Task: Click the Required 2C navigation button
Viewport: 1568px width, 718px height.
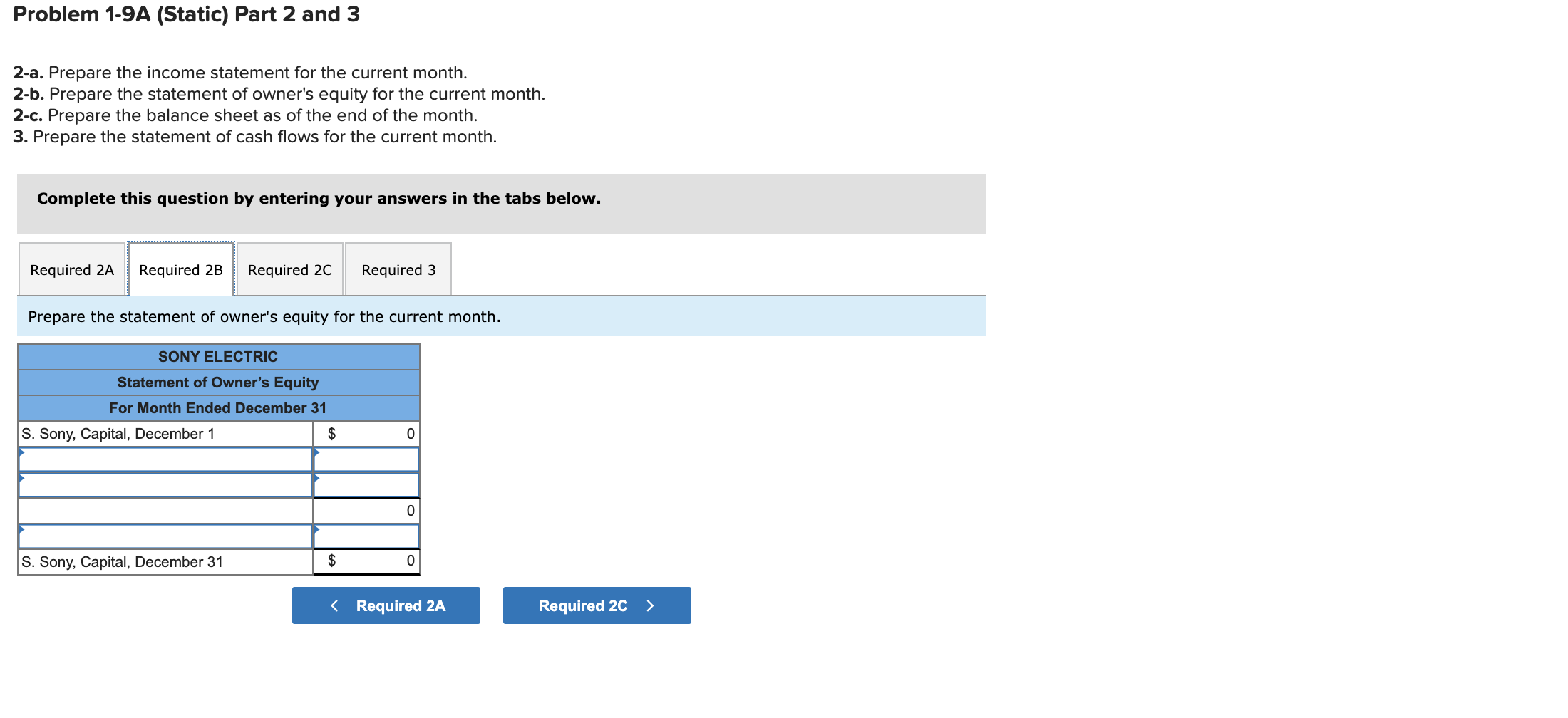Action: pyautogui.click(x=597, y=605)
